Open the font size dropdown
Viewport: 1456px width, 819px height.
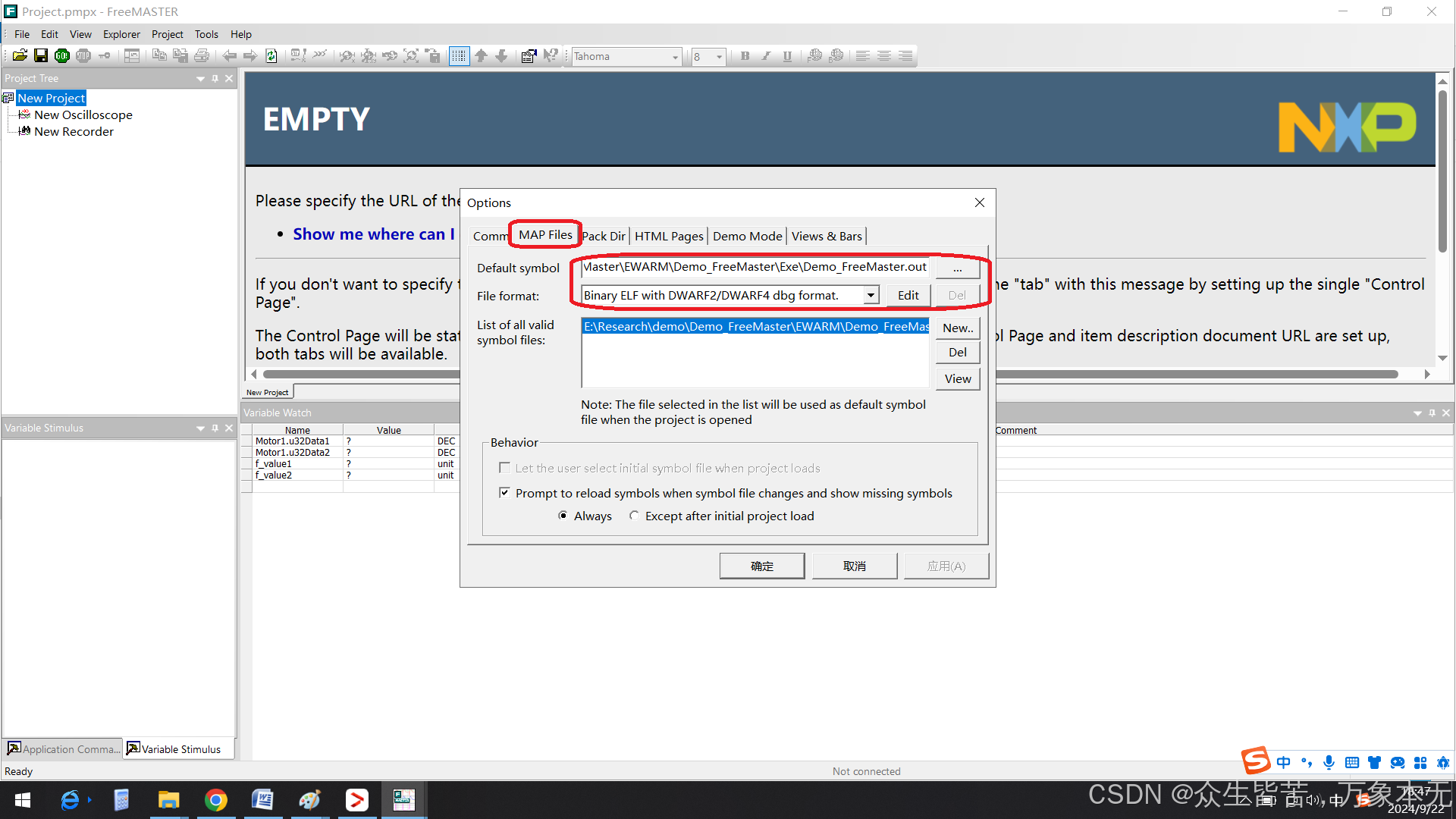click(719, 57)
